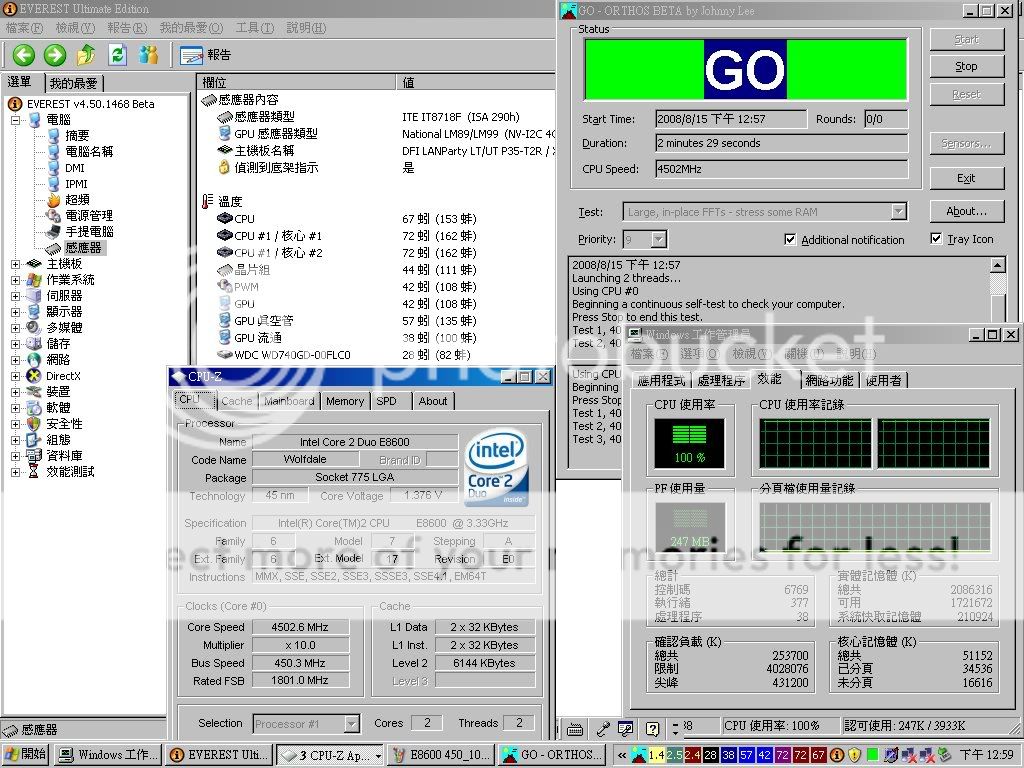The width and height of the screenshot is (1024, 768).
Task: Click the Up folder icon in EVEREST toolbar
Action: tap(87, 55)
